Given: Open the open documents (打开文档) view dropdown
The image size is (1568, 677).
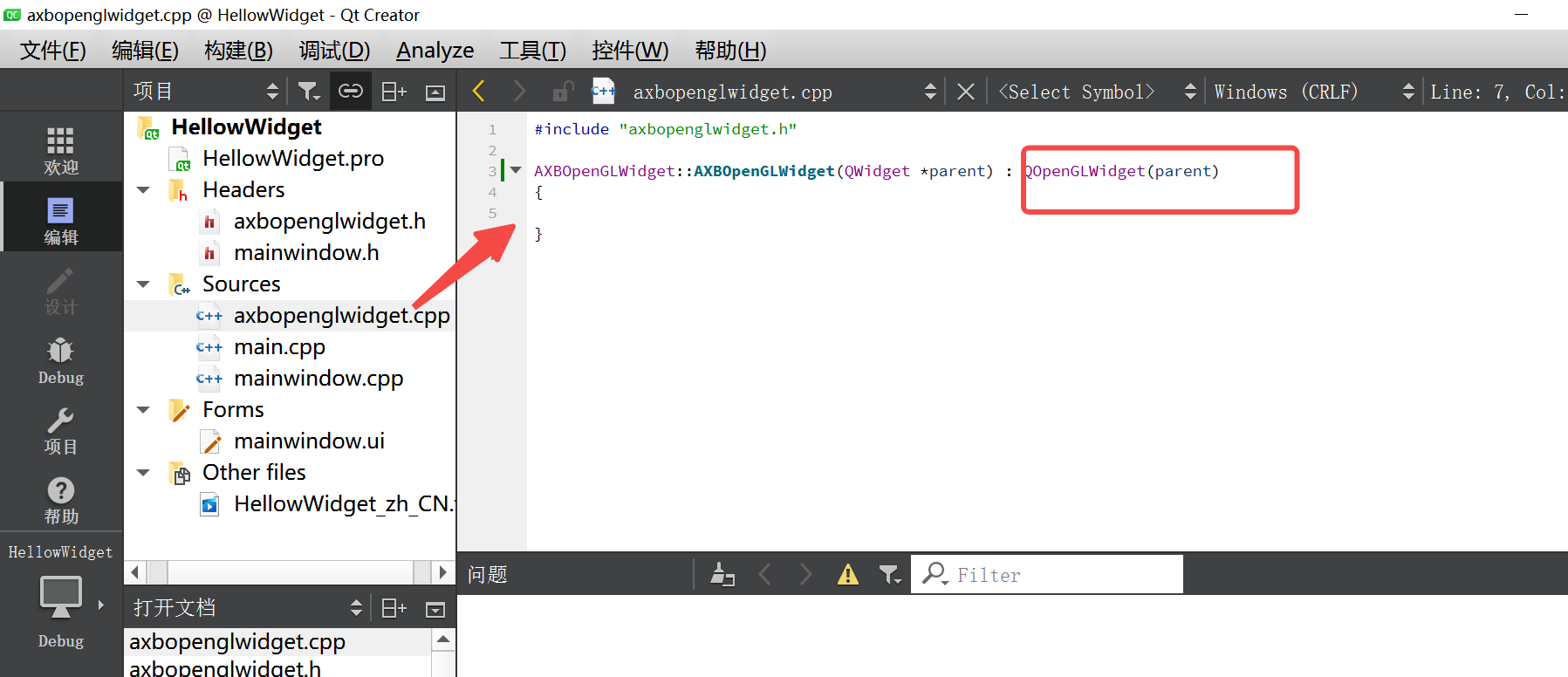Looking at the screenshot, I should 248,608.
